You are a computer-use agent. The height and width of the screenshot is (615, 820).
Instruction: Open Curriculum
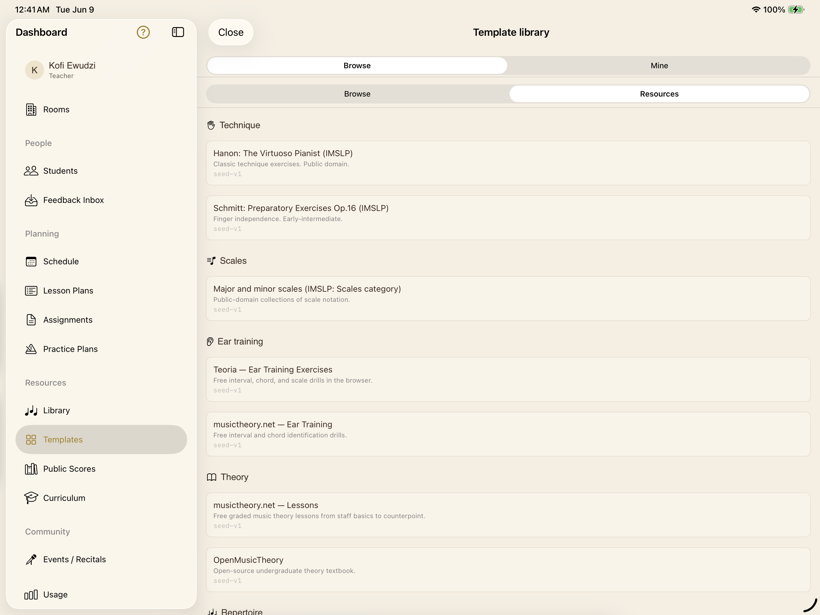pos(101,498)
